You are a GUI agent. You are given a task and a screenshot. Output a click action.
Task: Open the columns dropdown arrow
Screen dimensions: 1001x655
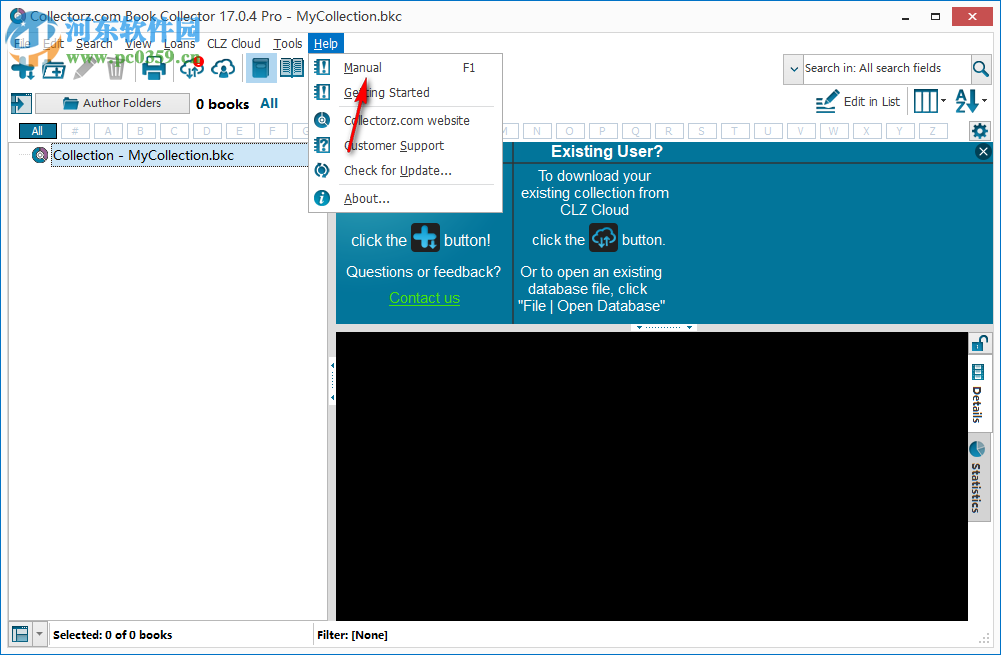944,101
